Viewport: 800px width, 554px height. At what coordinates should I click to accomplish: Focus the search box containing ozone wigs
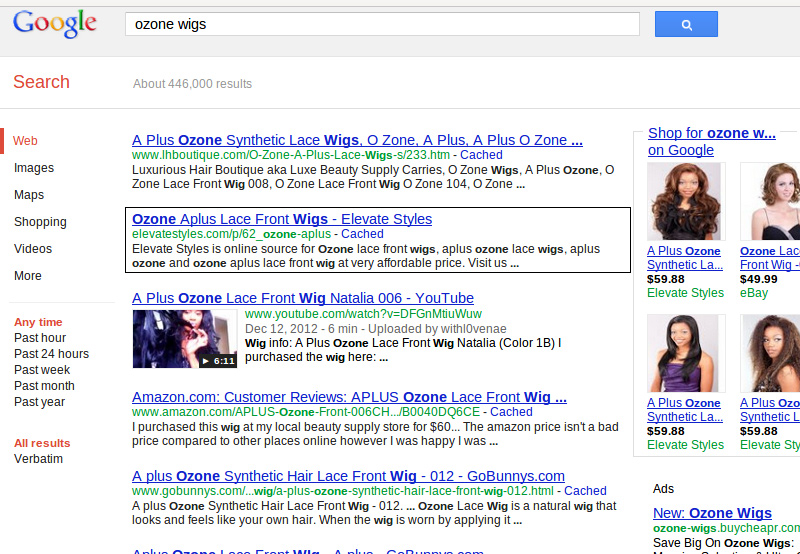pyautogui.click(x=382, y=24)
